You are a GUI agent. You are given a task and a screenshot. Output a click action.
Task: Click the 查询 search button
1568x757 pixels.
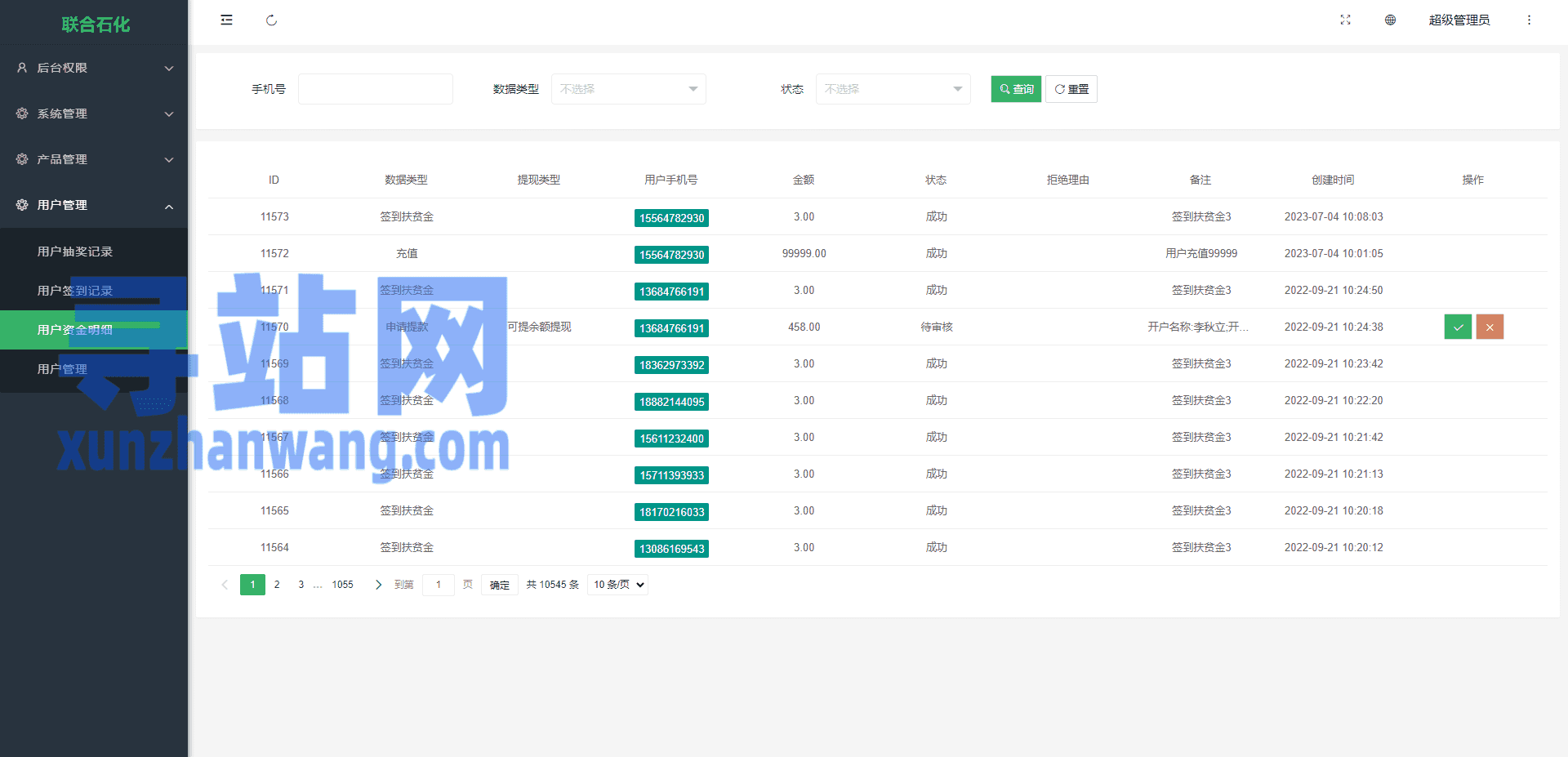coord(1016,89)
